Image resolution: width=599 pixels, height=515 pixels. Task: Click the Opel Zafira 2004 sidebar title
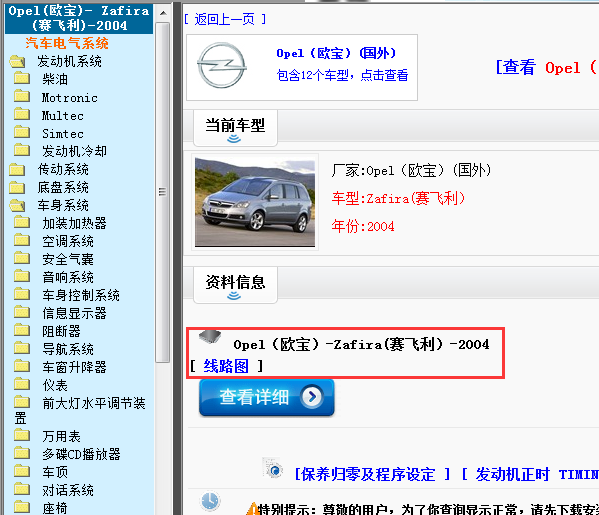[x=79, y=18]
